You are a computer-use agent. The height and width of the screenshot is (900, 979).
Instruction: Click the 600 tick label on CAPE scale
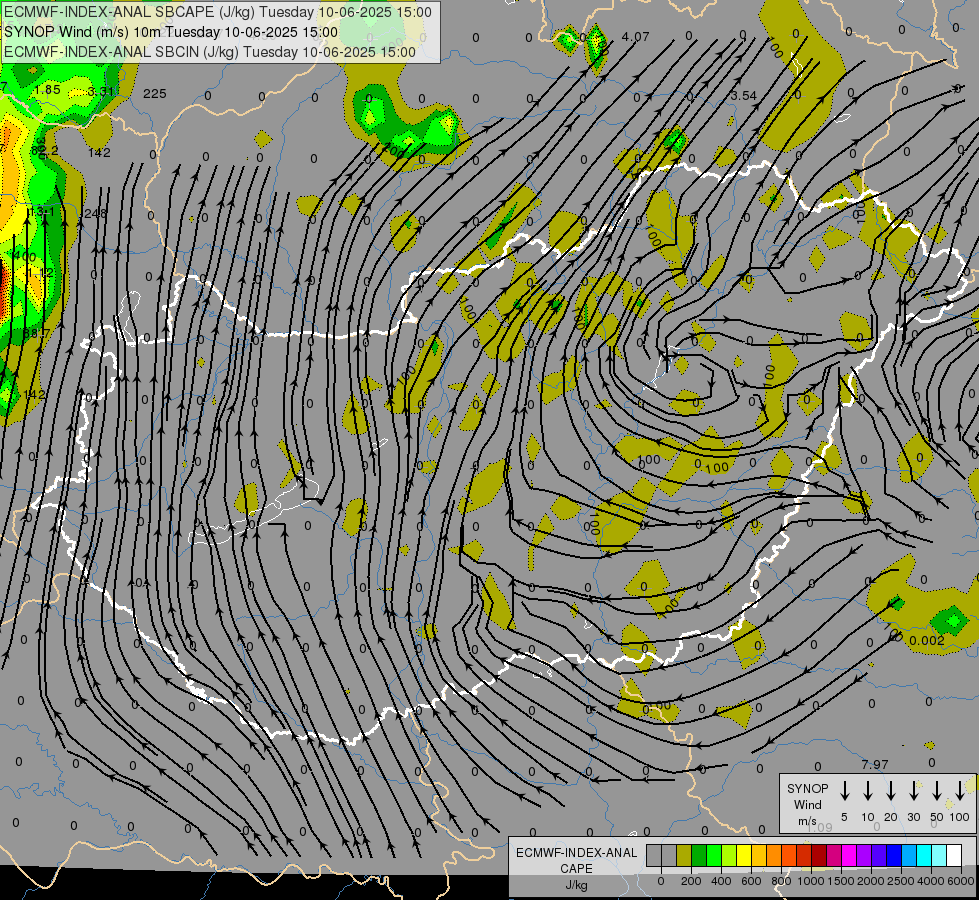click(x=751, y=881)
